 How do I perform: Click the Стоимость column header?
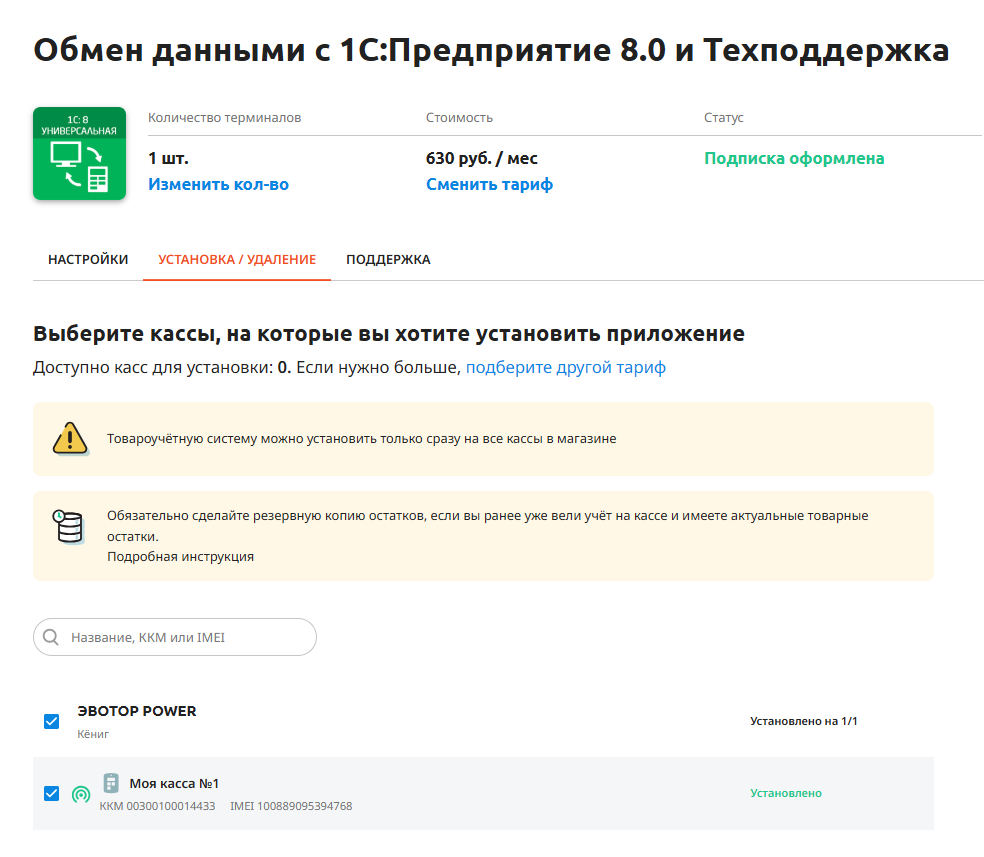coord(459,118)
